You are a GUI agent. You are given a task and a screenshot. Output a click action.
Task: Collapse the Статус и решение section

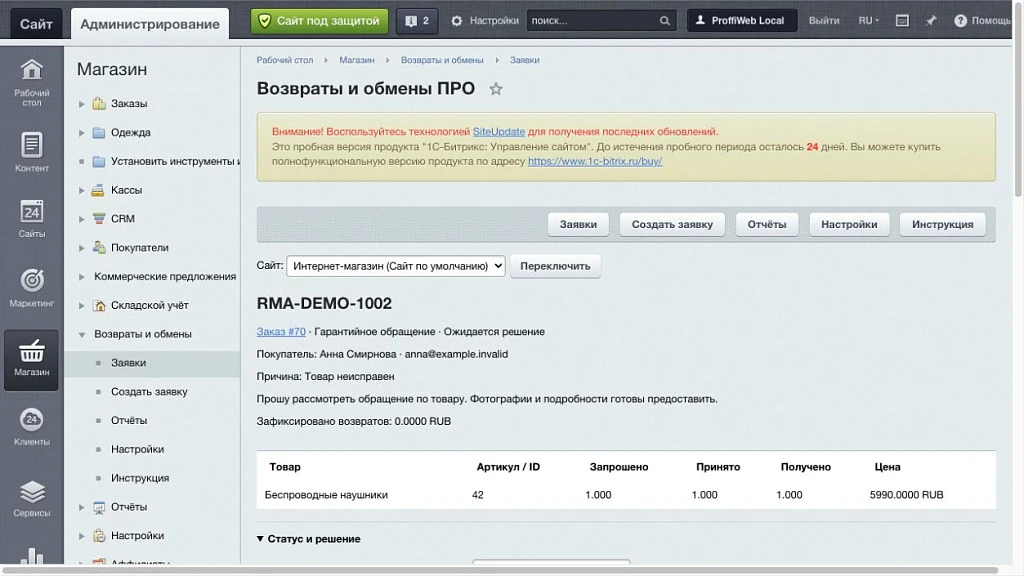click(308, 539)
